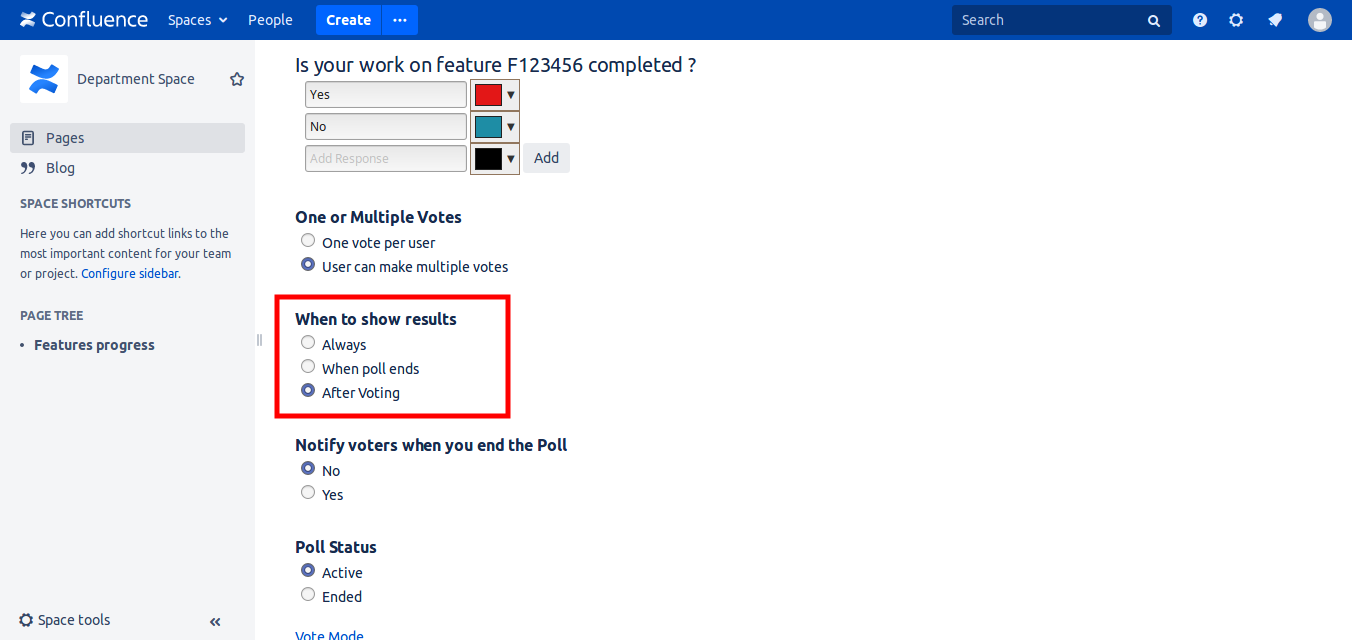Select One vote per user
This screenshot has height=640, width=1352.
[308, 241]
